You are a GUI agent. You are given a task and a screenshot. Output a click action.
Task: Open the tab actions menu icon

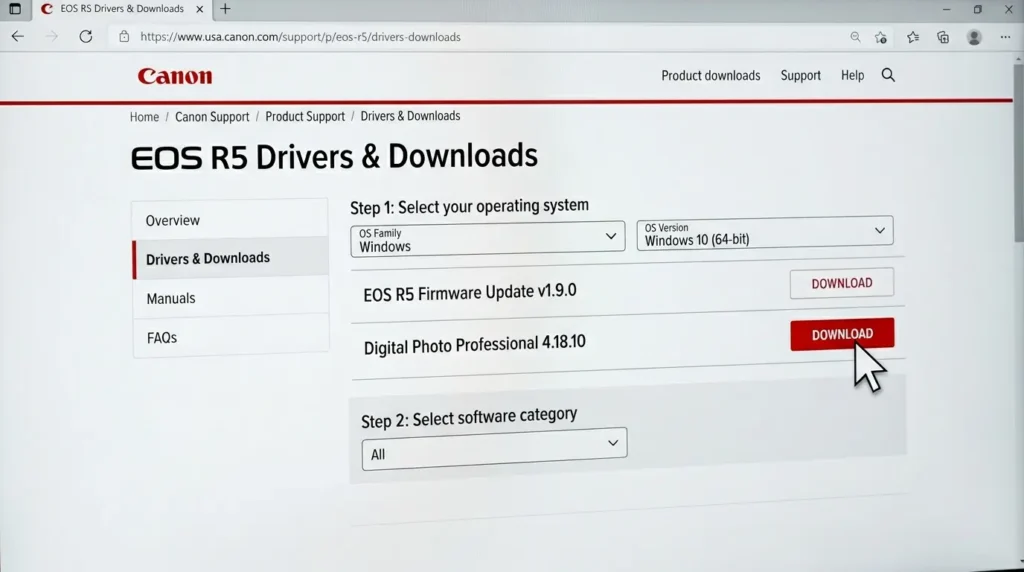coord(14,9)
